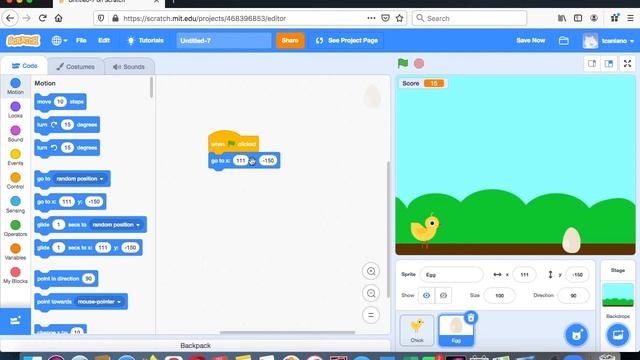
Task: Open My Stuff folder icon
Action: click(x=564, y=40)
